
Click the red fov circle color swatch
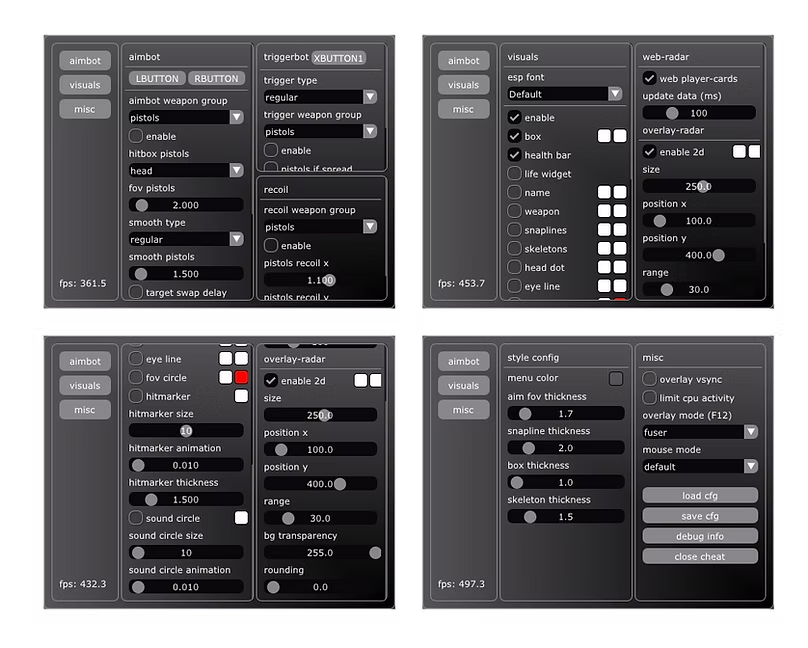point(241,377)
